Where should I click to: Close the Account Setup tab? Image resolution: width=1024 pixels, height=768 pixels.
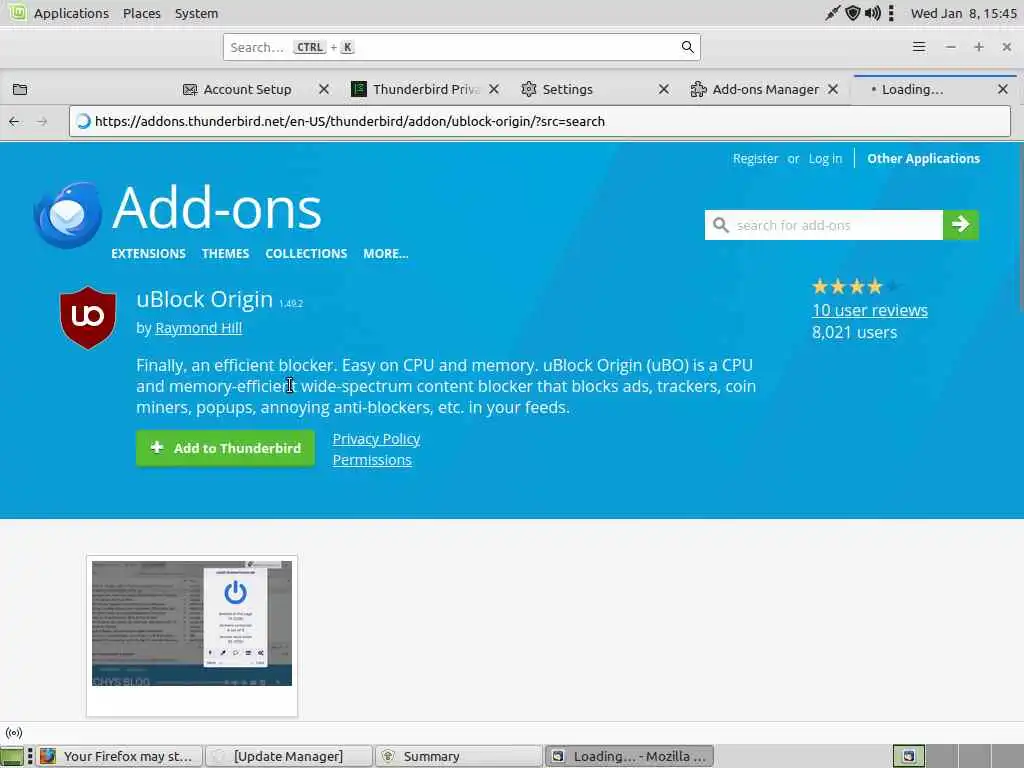(x=324, y=89)
